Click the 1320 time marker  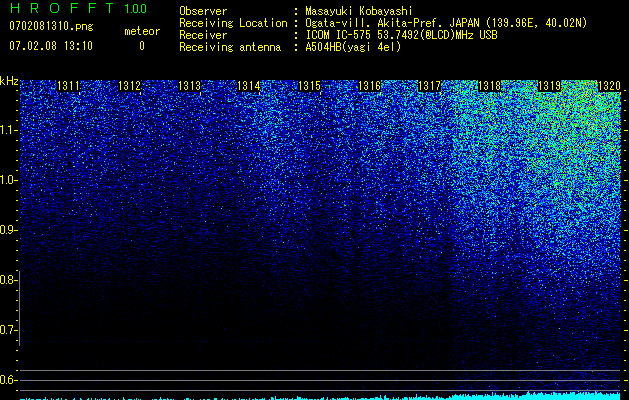click(x=609, y=86)
